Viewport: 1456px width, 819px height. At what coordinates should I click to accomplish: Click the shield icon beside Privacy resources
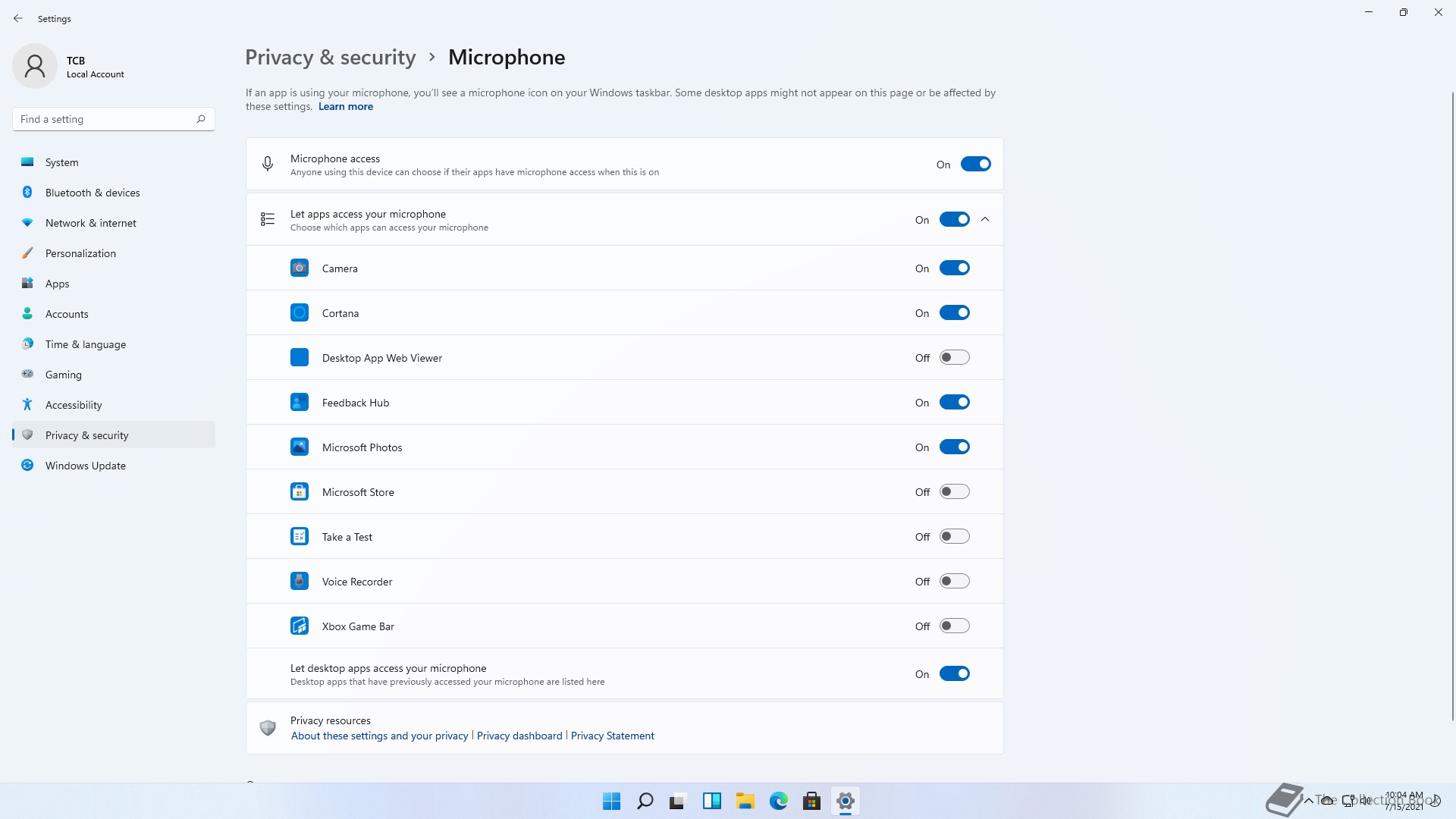(268, 728)
